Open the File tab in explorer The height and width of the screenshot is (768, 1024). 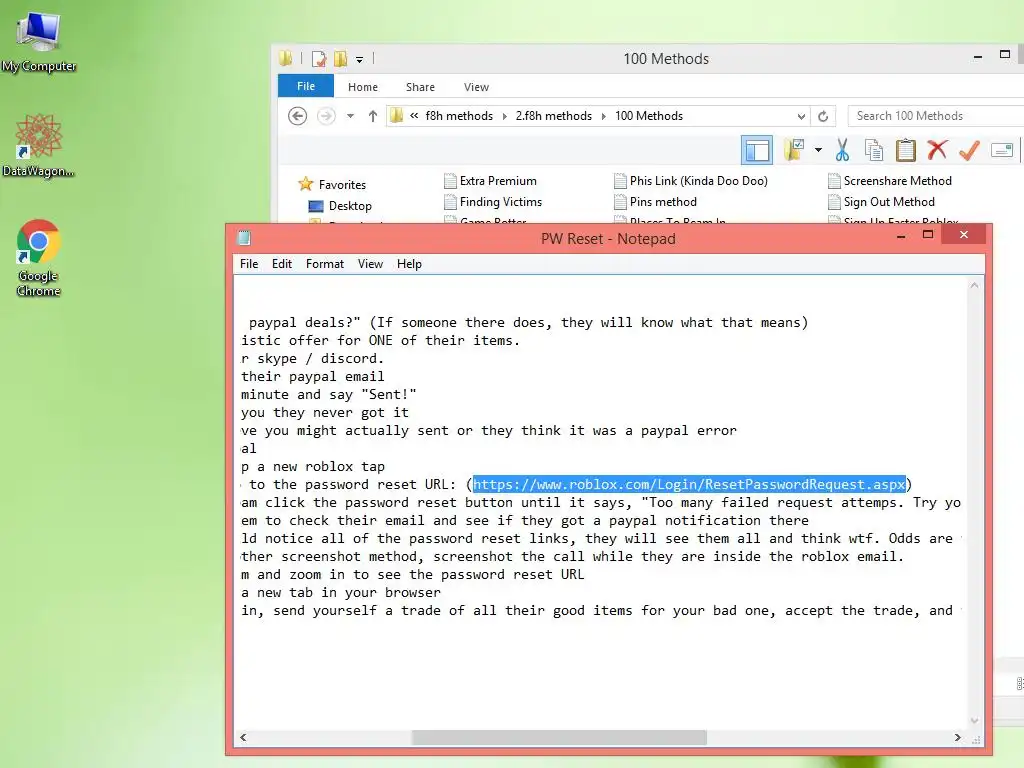[306, 86]
